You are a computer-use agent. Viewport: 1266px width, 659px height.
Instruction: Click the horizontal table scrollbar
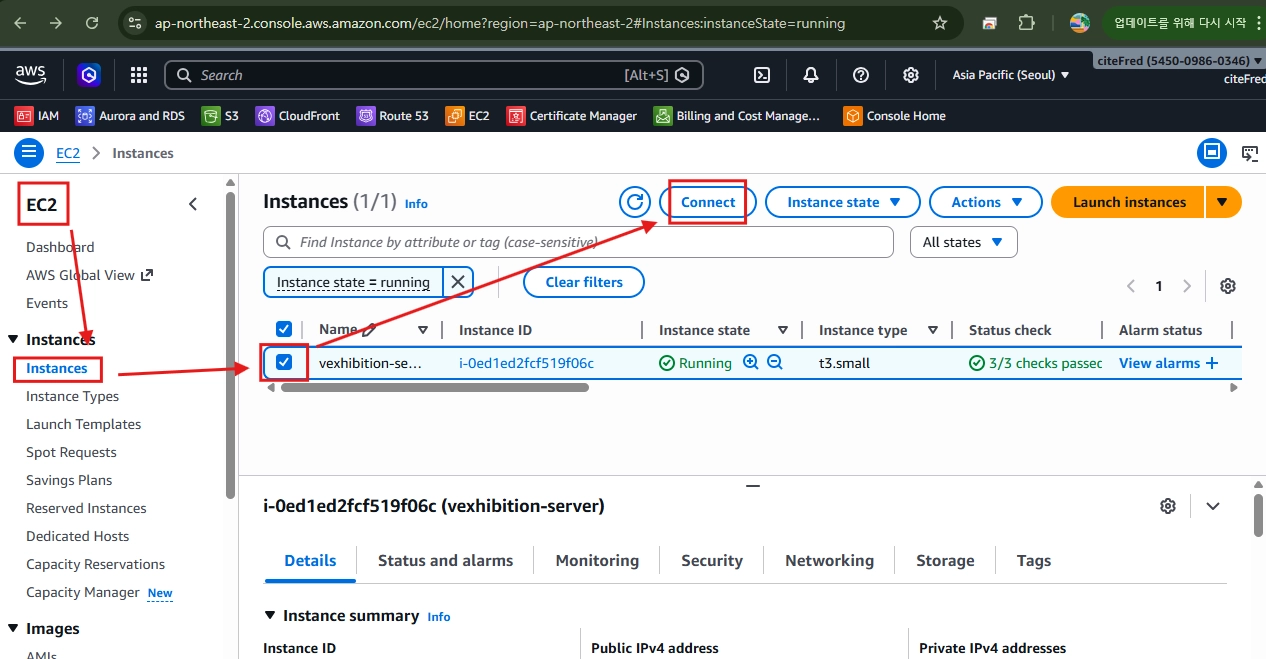pos(435,387)
